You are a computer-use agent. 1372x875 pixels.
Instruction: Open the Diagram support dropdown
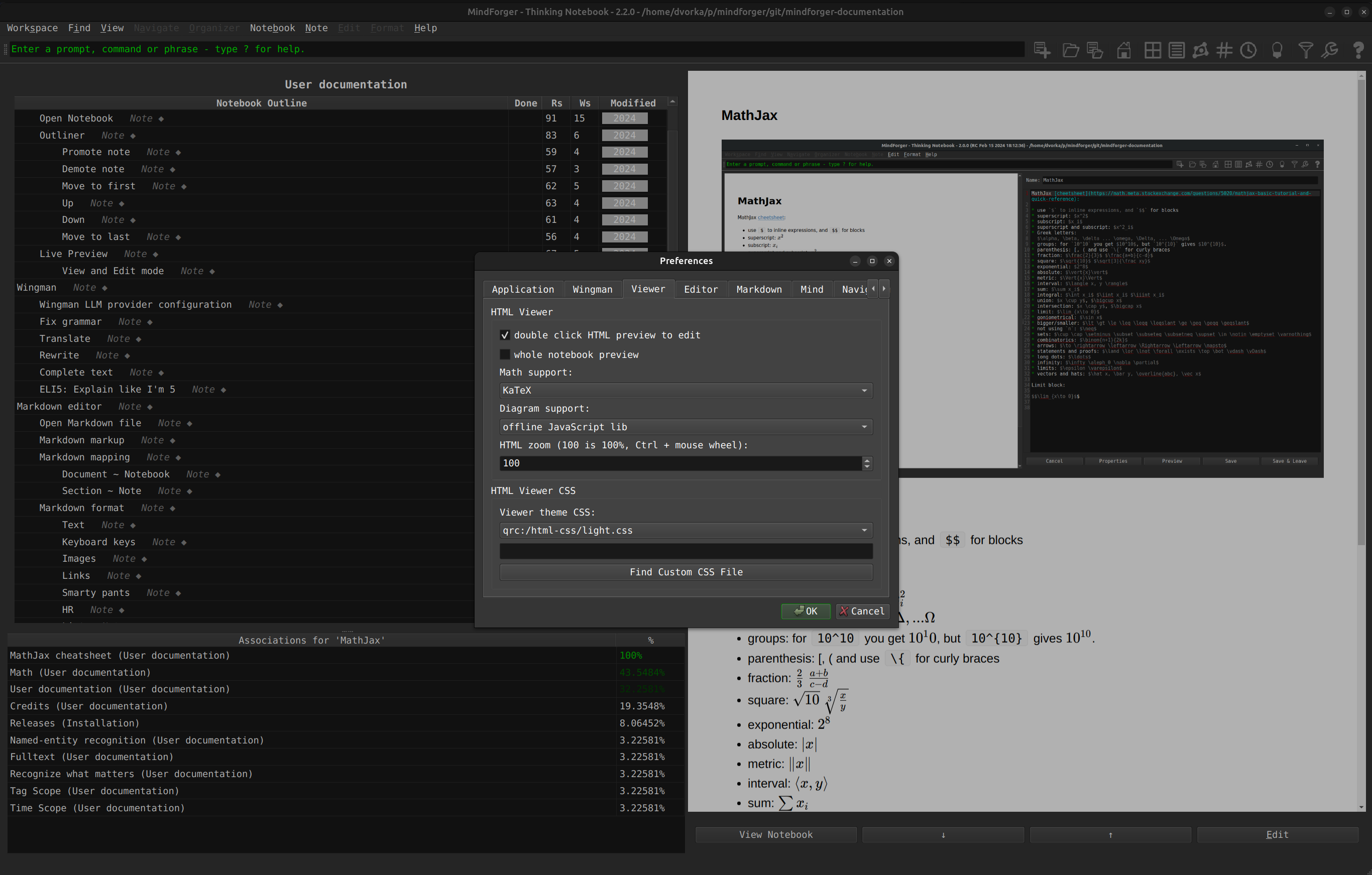pyautogui.click(x=685, y=427)
